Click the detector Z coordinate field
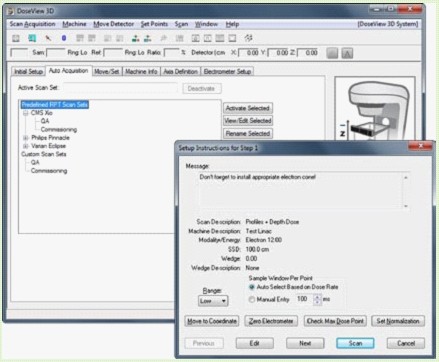Viewport: 439px width, 362px height. pos(308,53)
